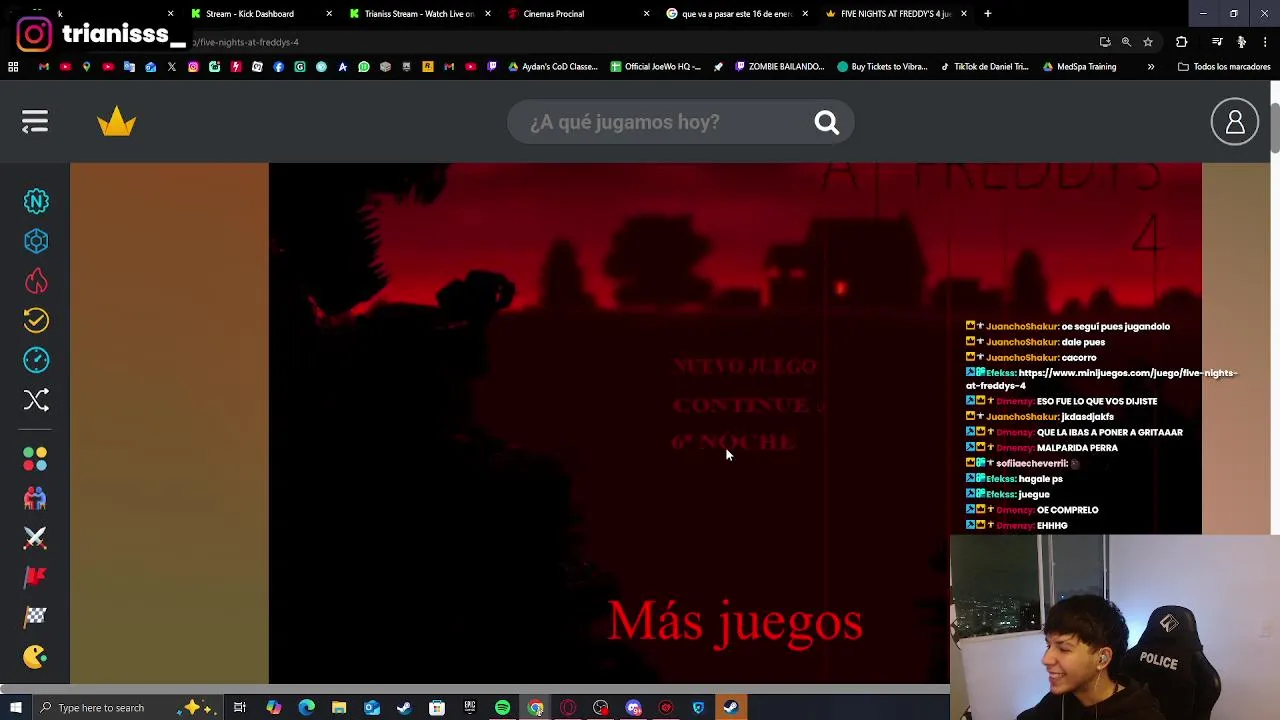The image size is (1280, 720).
Task: Open 'Buy Tickets to Vibra...' bookmark
Action: click(x=883, y=67)
